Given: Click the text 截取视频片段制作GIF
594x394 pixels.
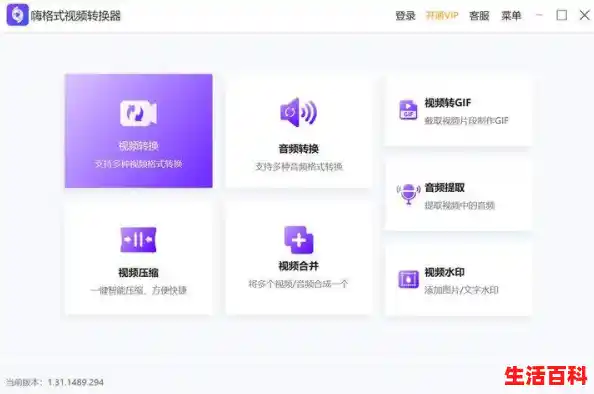Looking at the screenshot, I should point(466,120).
